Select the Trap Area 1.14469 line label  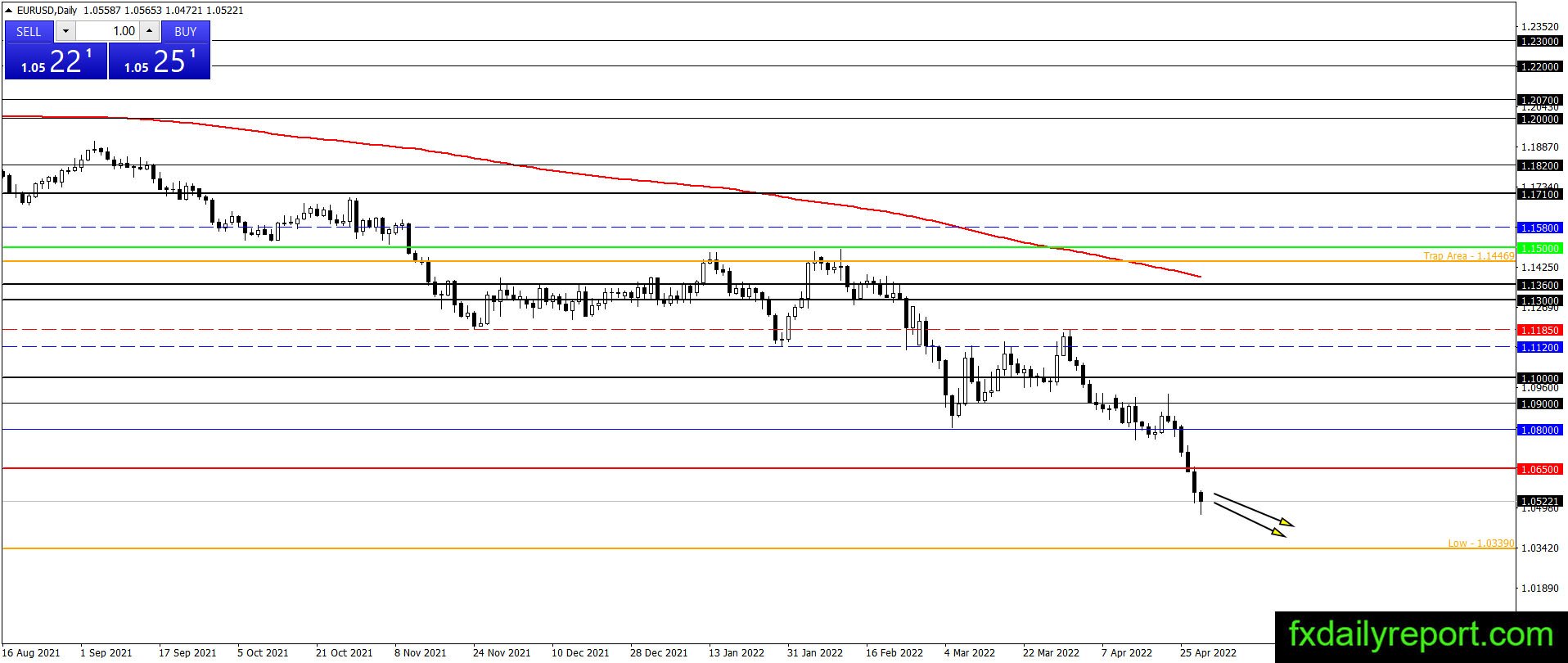tap(1468, 256)
